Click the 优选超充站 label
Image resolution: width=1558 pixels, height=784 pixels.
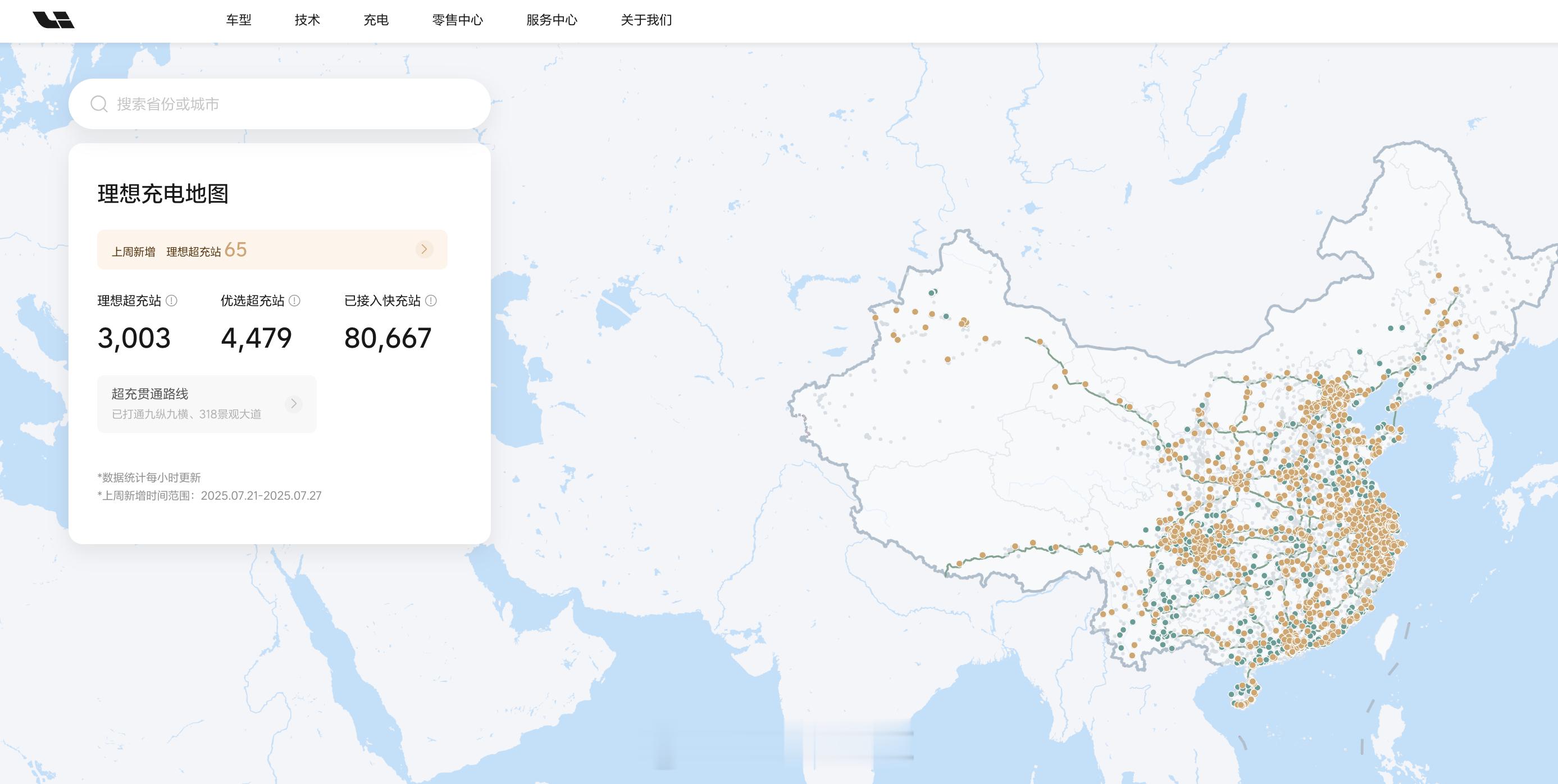[252, 300]
